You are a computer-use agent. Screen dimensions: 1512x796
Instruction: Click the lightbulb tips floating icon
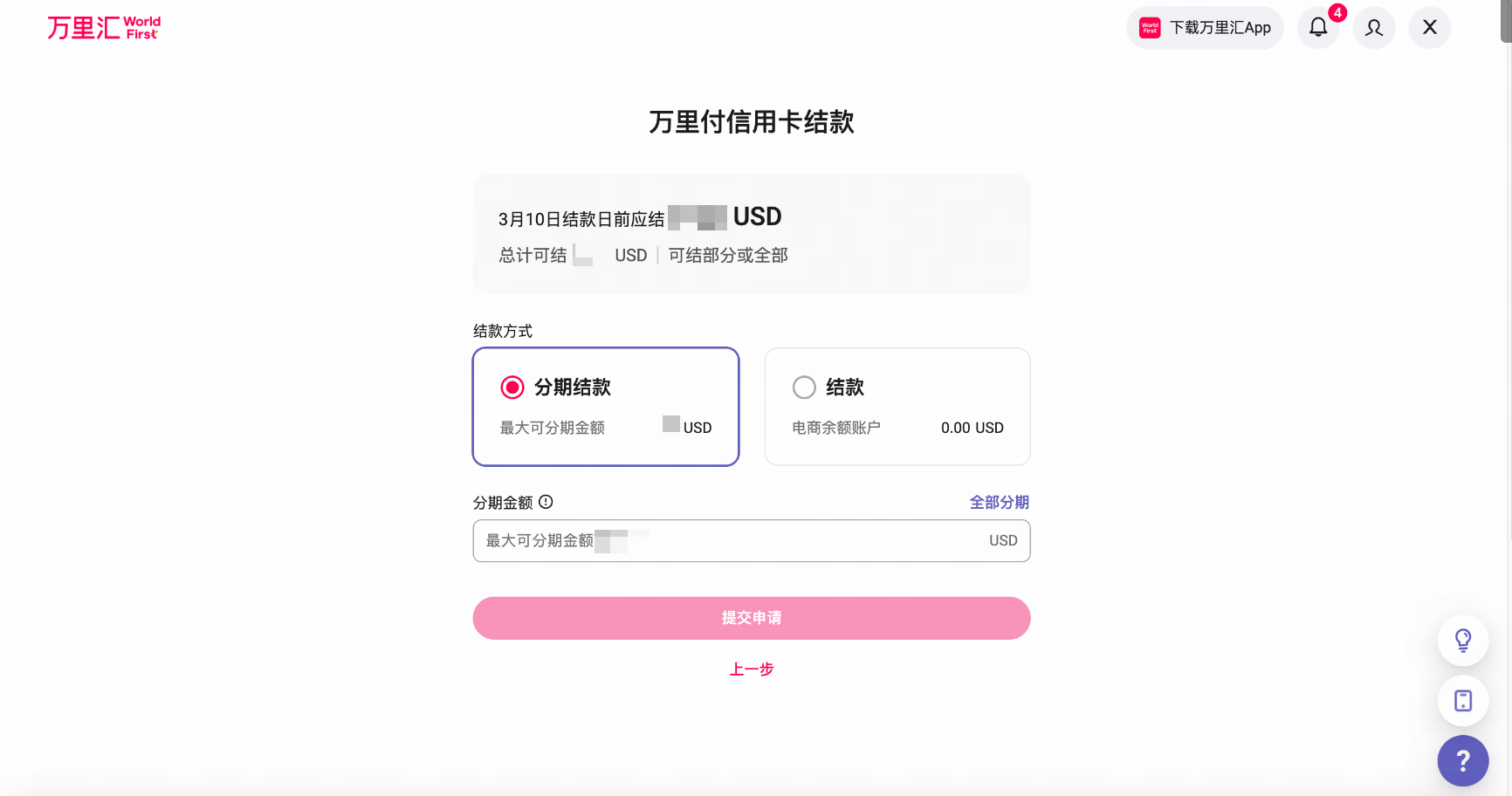pos(1462,640)
